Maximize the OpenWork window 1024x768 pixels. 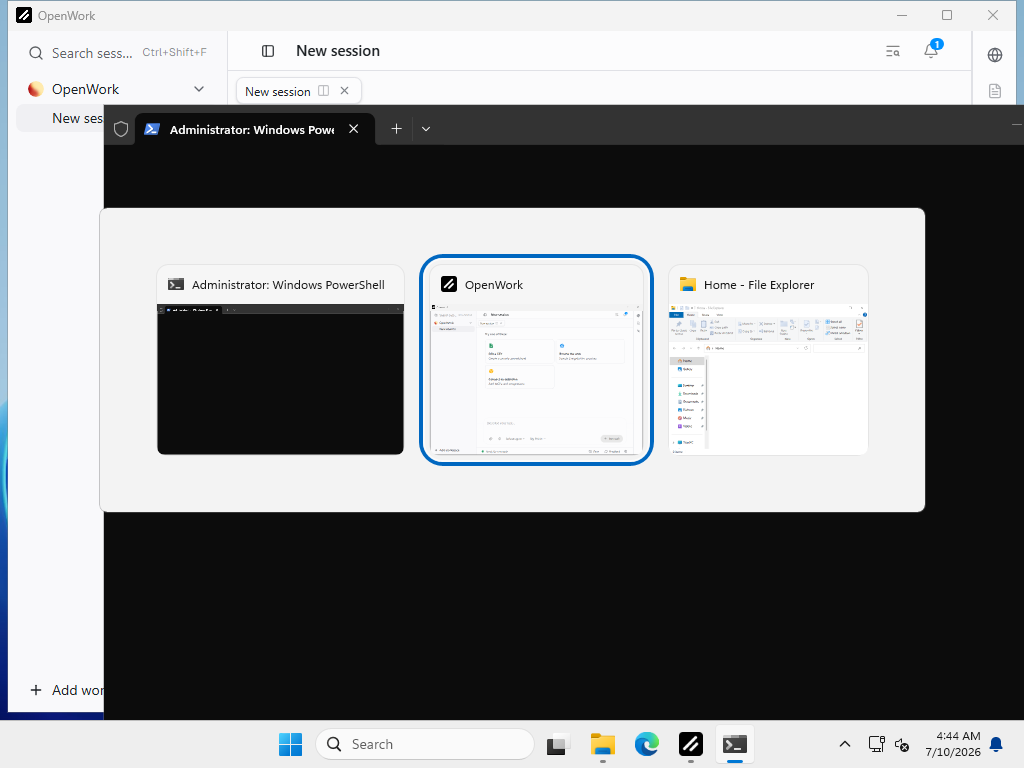point(947,15)
